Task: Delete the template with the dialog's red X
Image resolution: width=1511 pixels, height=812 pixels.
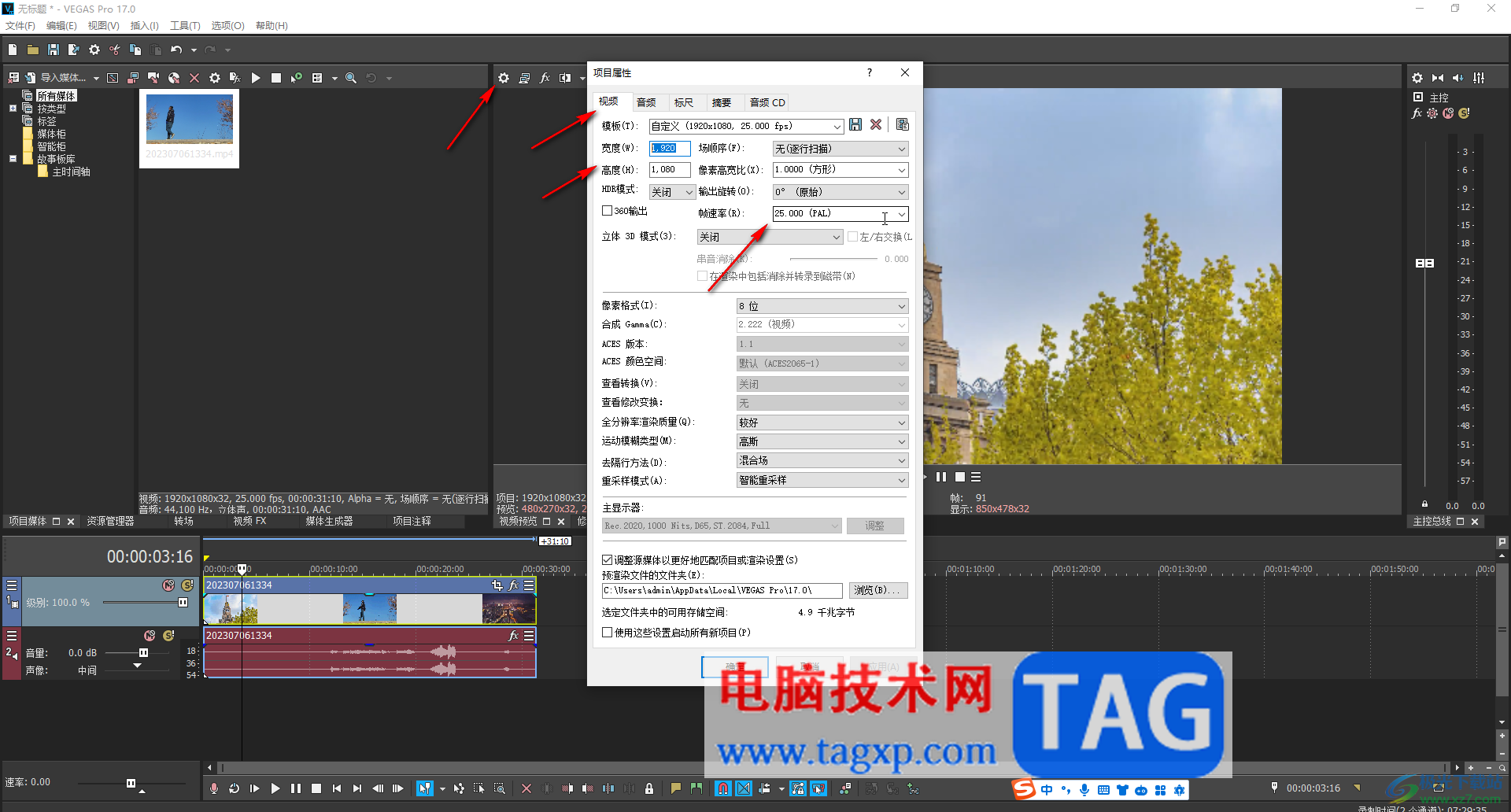Action: point(876,125)
